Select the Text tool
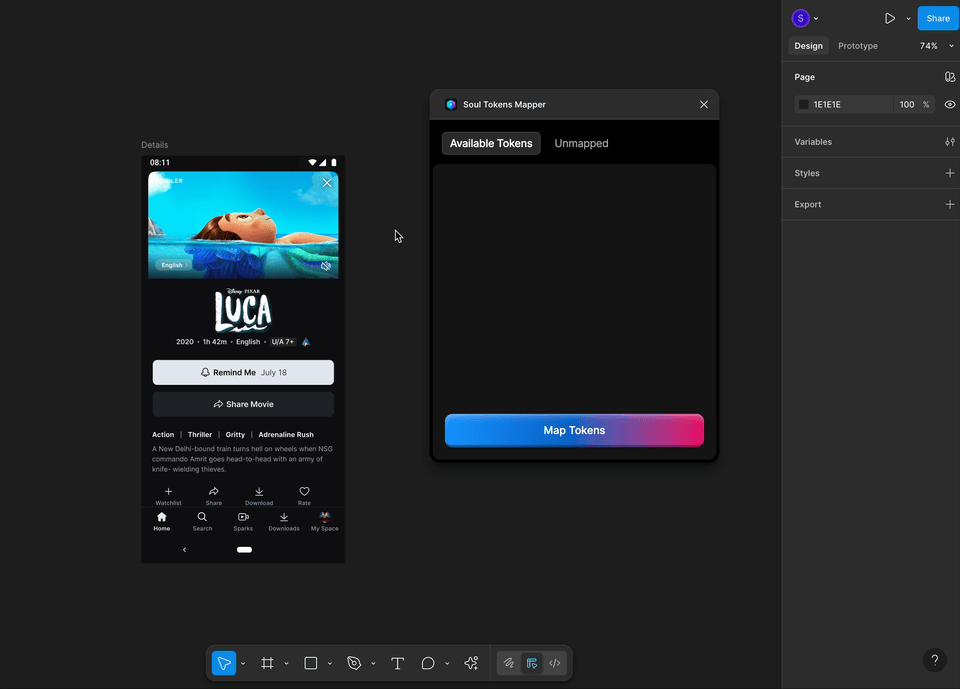Viewport: 960px width, 689px height. pos(397,663)
